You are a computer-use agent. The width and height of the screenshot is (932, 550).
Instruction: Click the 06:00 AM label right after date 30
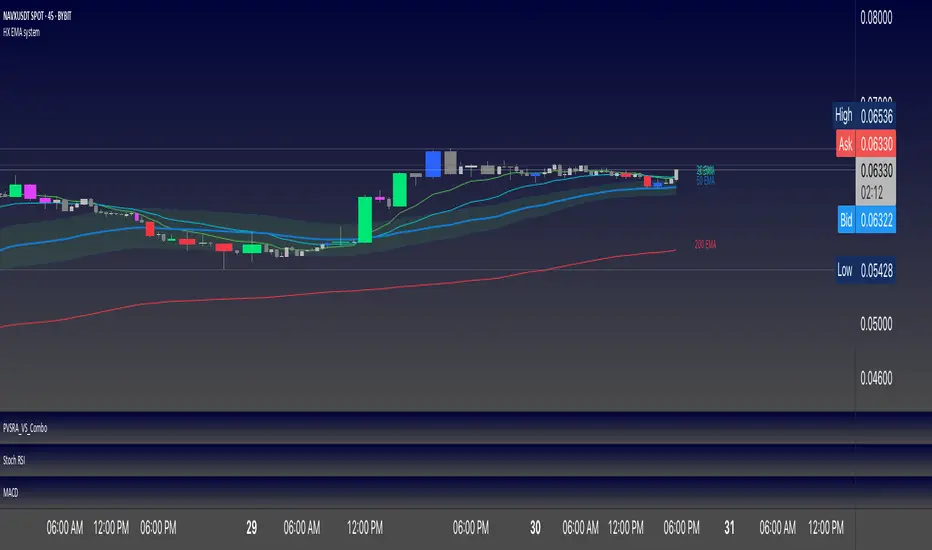click(x=580, y=527)
